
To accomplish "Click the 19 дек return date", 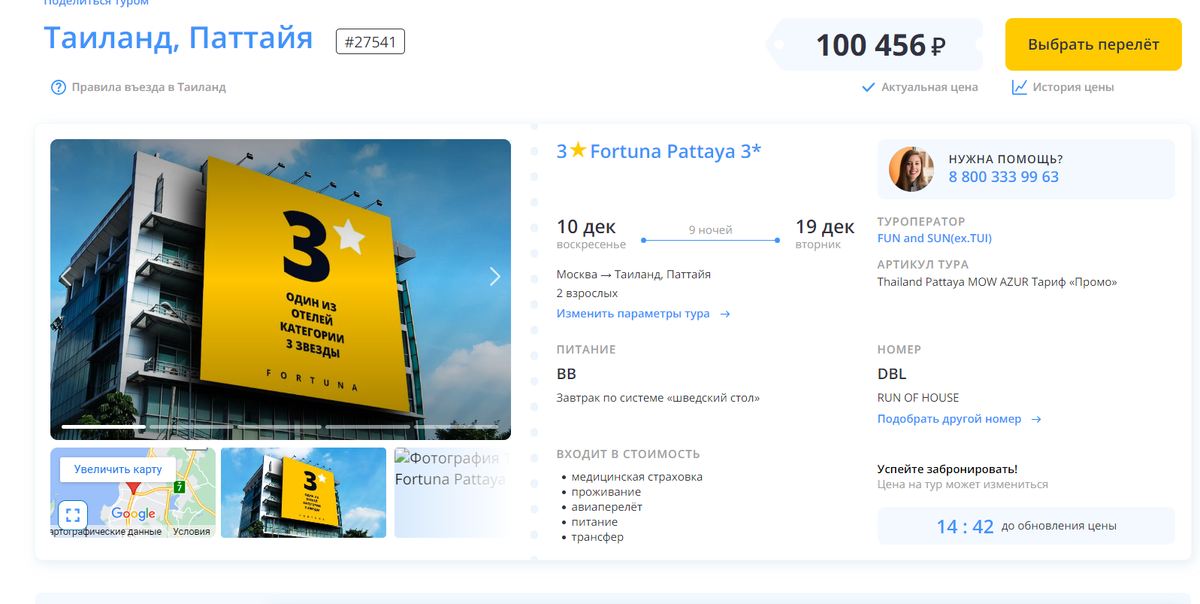I will pos(825,227).
